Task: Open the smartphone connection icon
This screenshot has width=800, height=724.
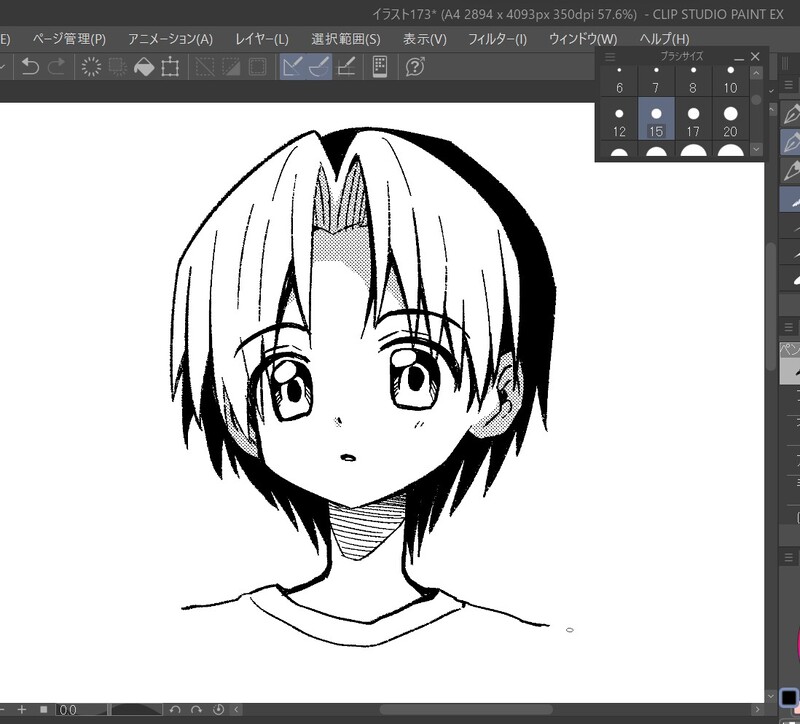Action: [x=380, y=66]
